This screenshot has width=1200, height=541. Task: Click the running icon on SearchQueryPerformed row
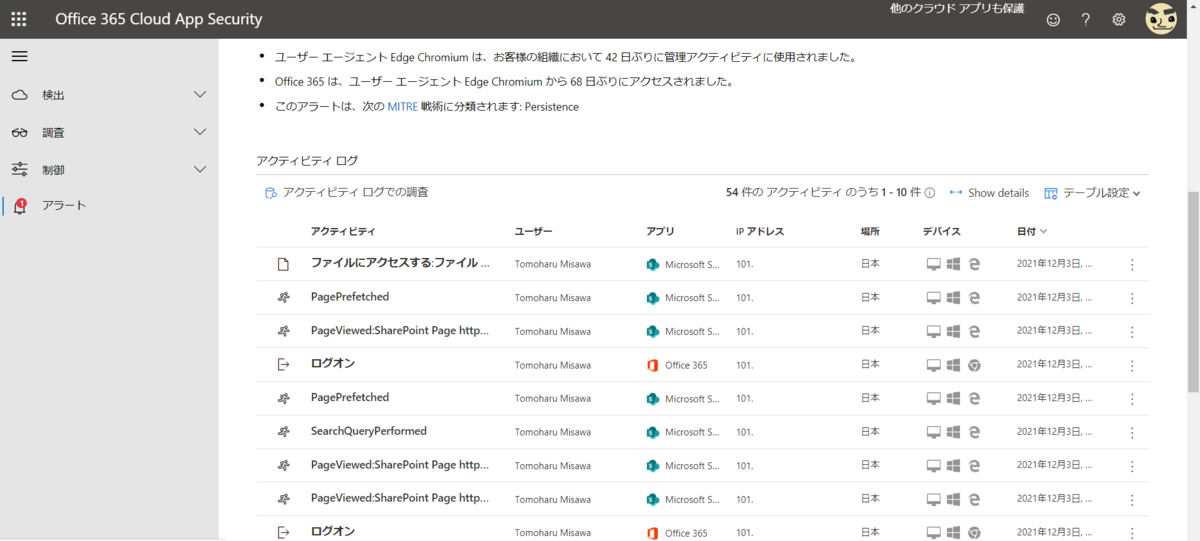[283, 432]
